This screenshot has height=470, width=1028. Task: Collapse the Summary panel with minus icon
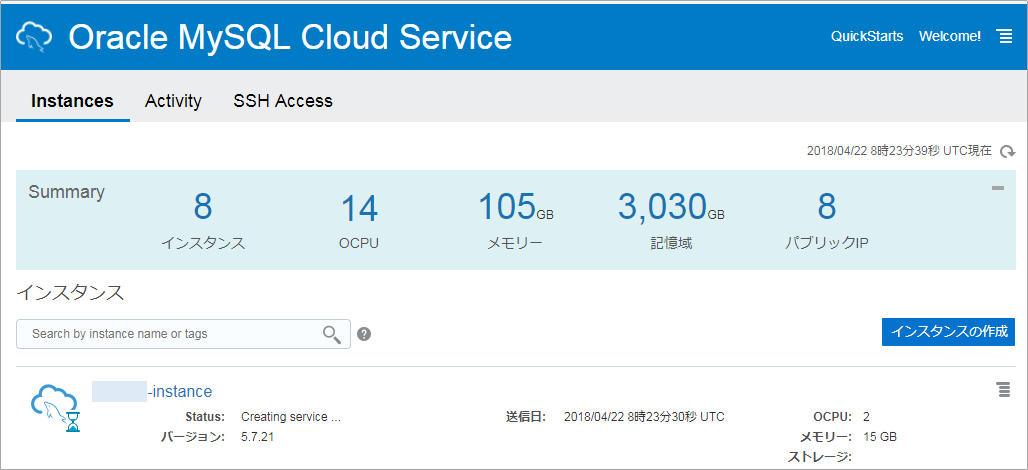998,189
